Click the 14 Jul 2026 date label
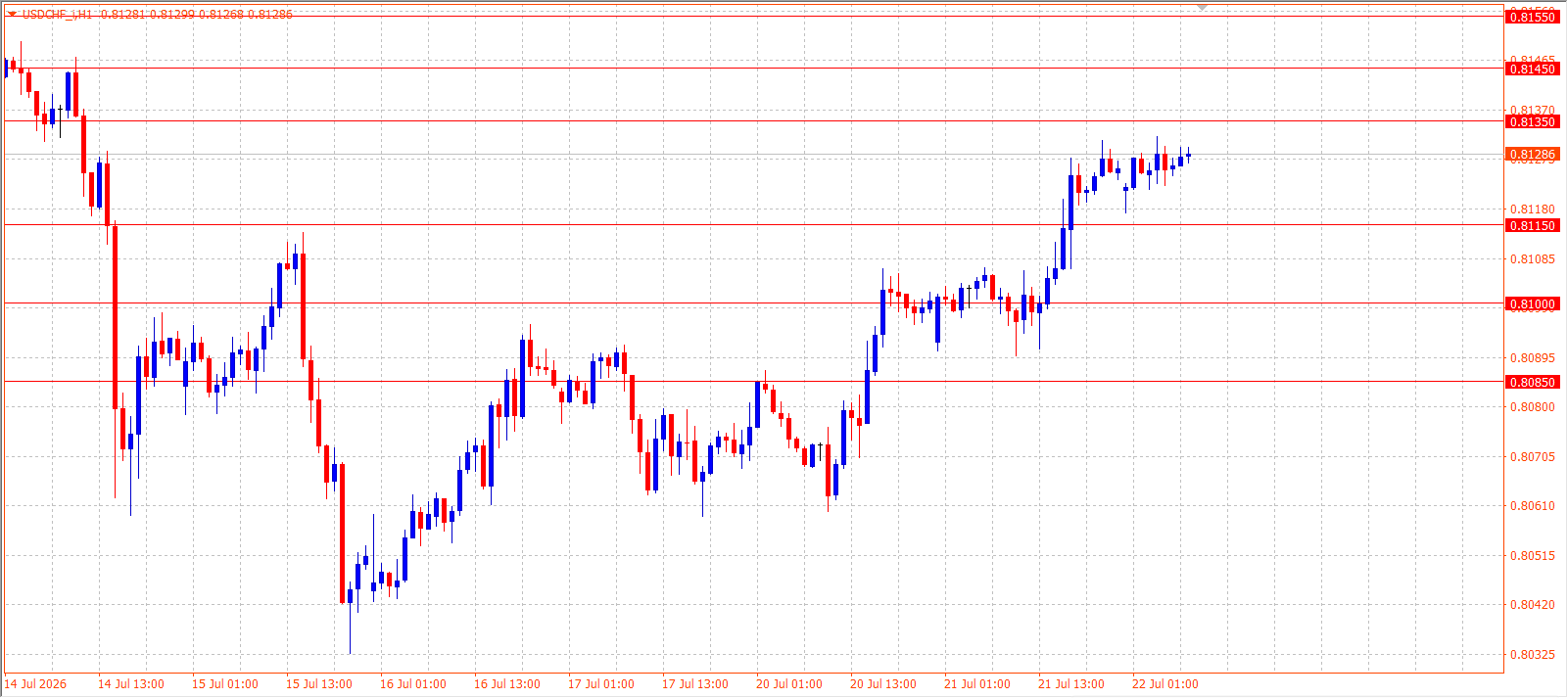 pos(36,684)
